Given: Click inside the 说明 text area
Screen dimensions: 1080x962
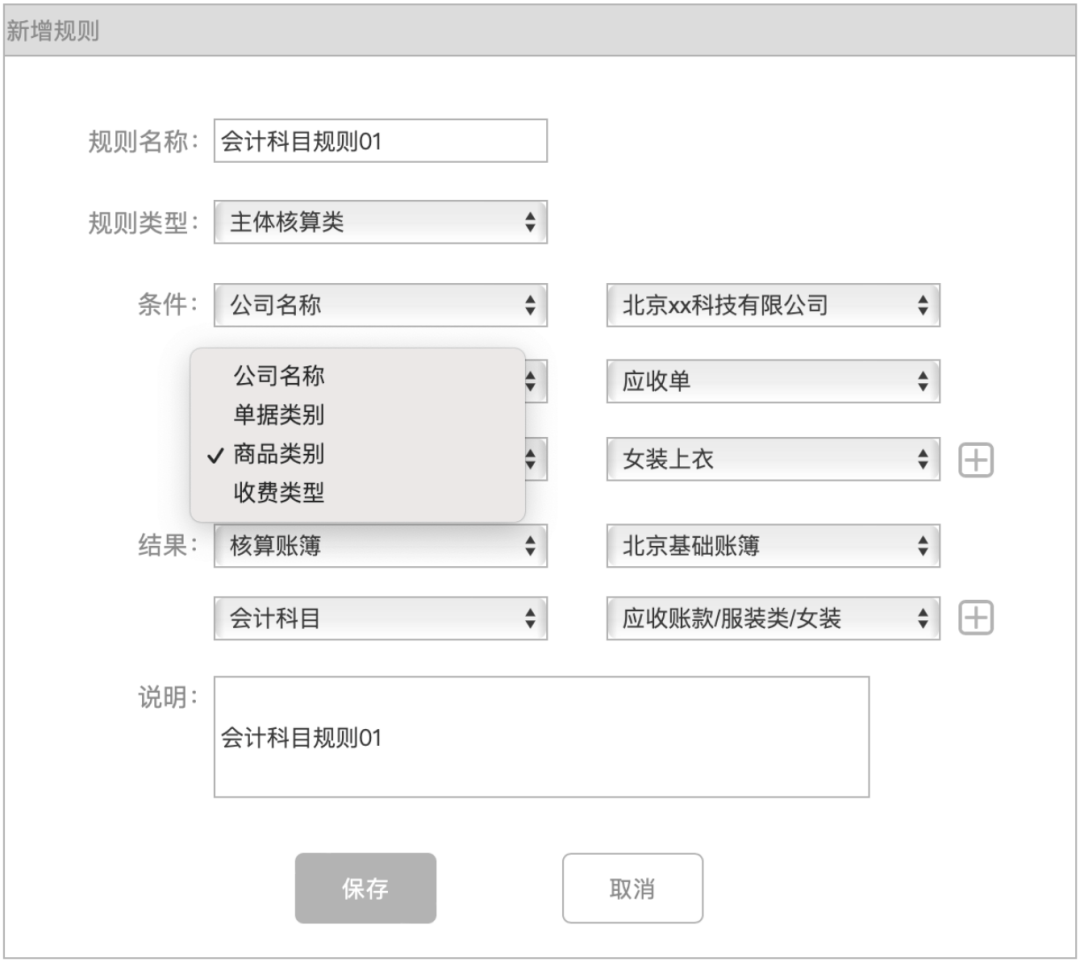Looking at the screenshot, I should tap(540, 737).
